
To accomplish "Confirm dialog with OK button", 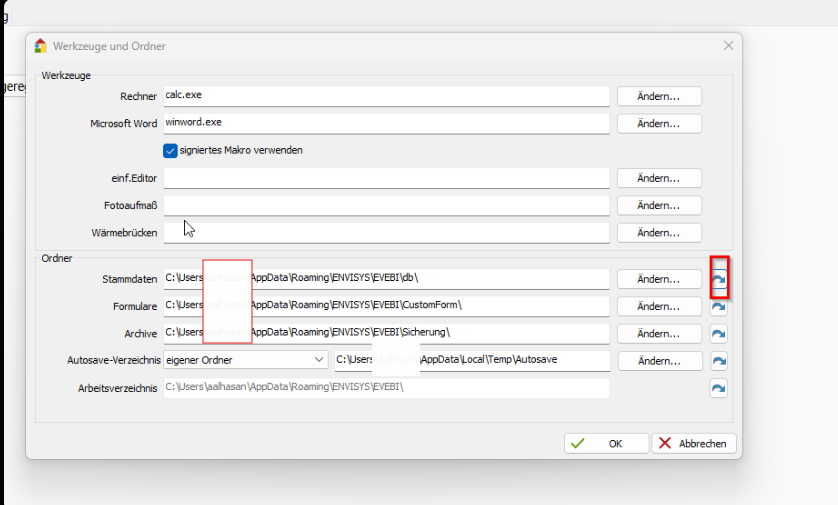I will (605, 443).
